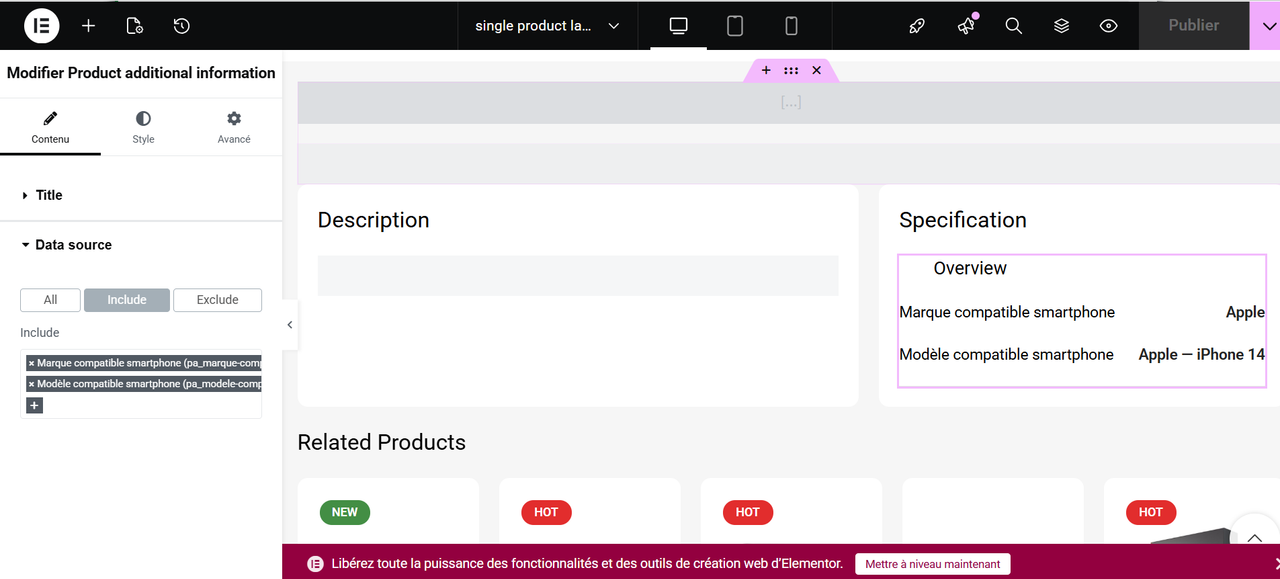Screen dimensions: 1280x579
Task: Click the Apple attribute value
Action: [x=1245, y=312]
